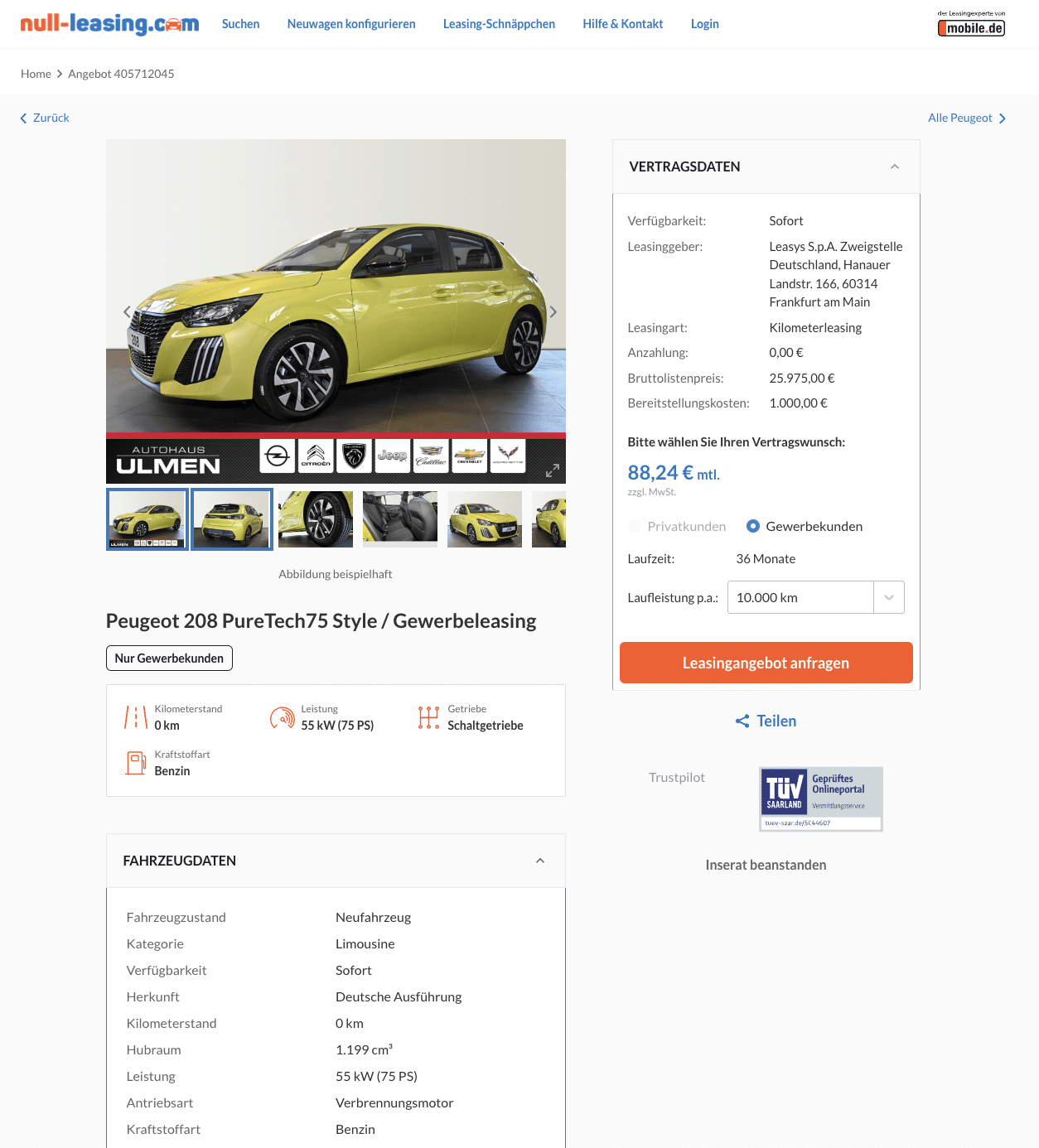
Task: Click Login in the top navigation
Action: 705,24
